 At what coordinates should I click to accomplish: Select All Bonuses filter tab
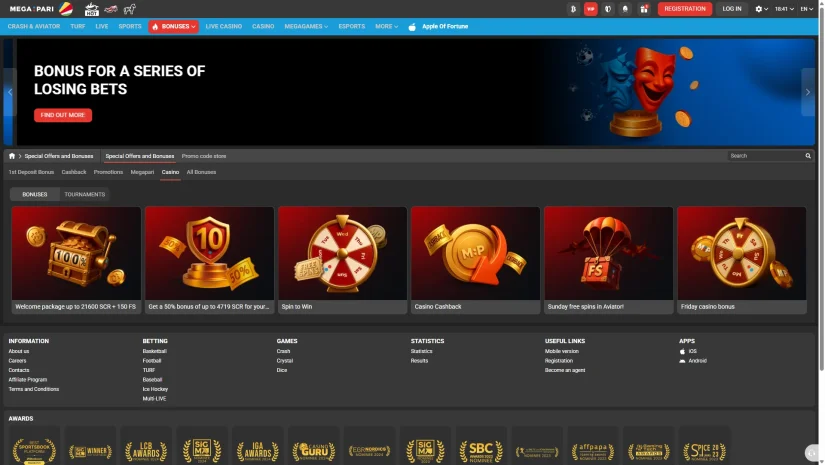point(201,172)
